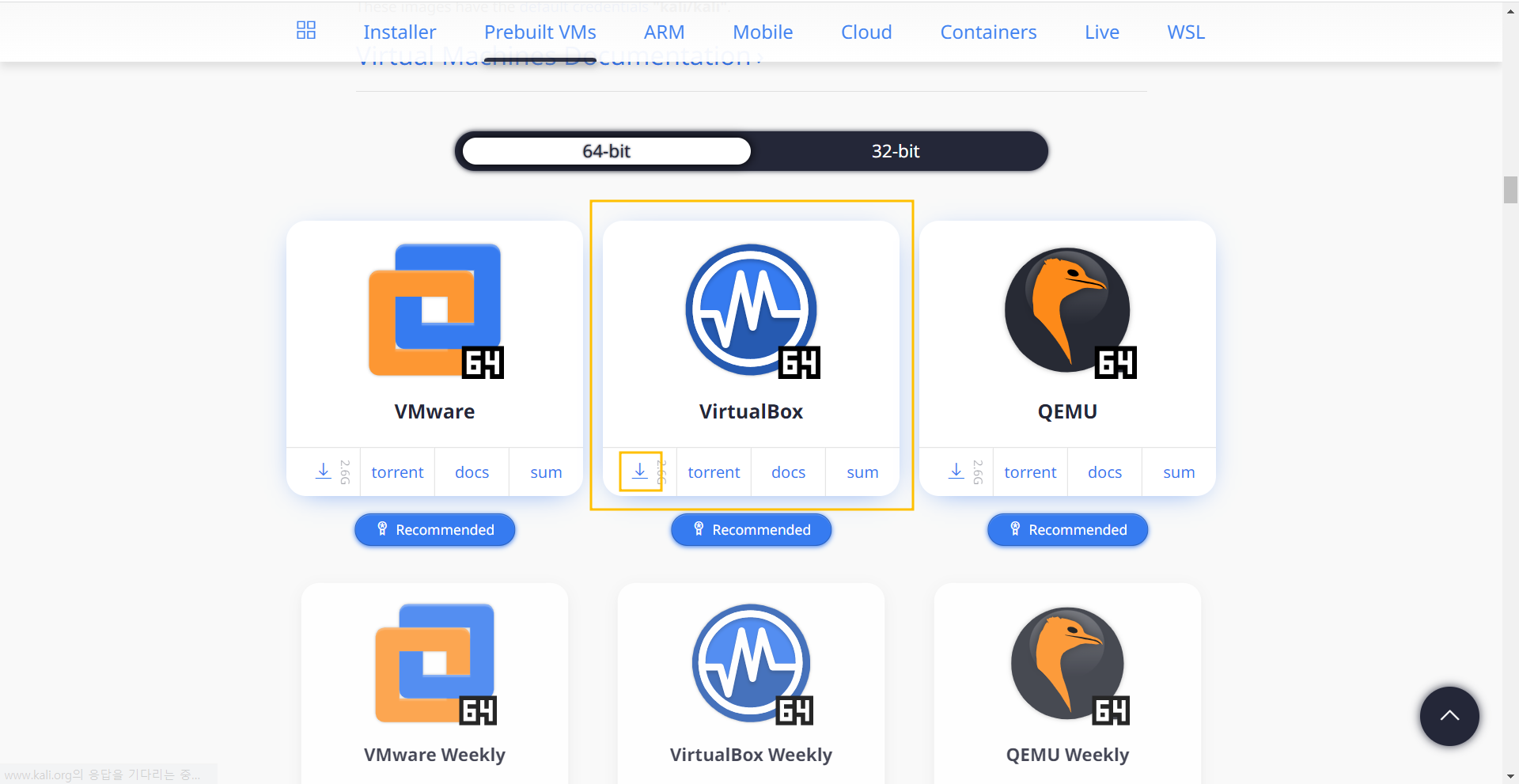
Task: Click Recommended badge under VMware
Action: (435, 530)
